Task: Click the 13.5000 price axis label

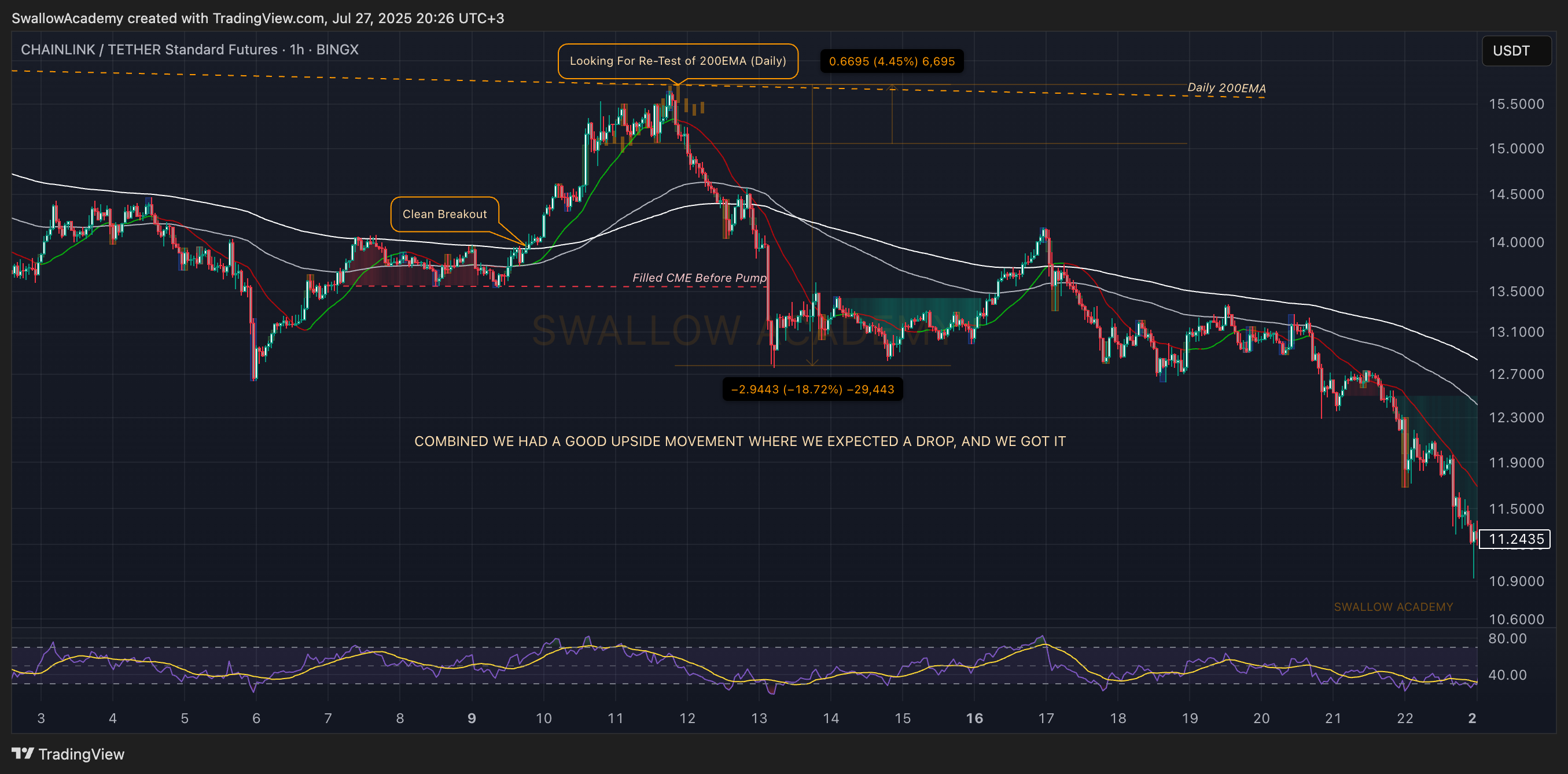Action: (1517, 292)
